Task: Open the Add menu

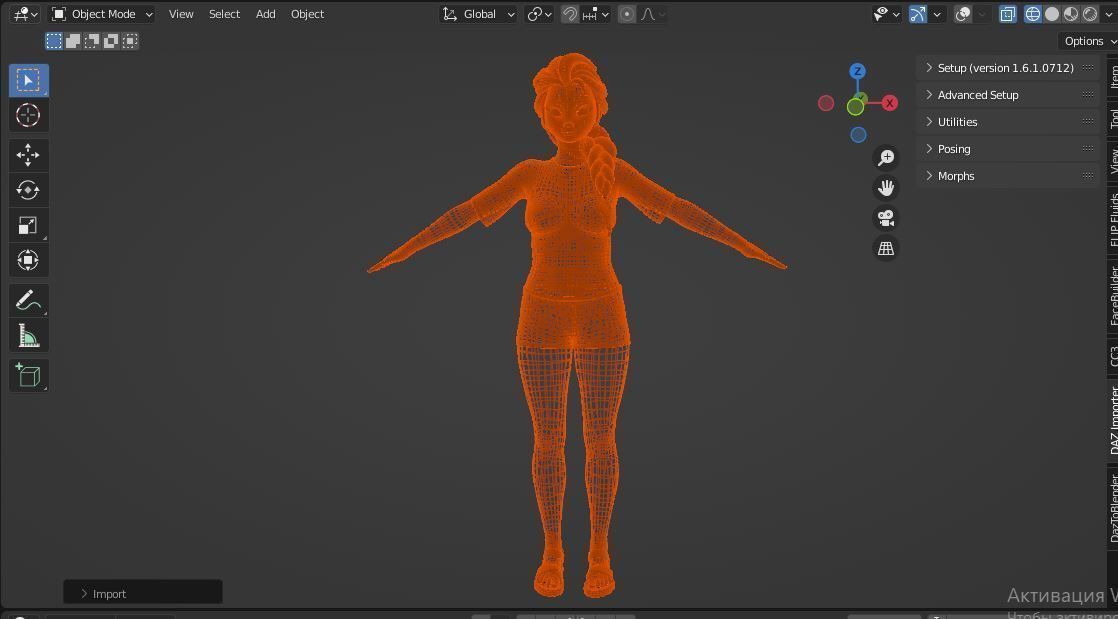Action: 266,14
